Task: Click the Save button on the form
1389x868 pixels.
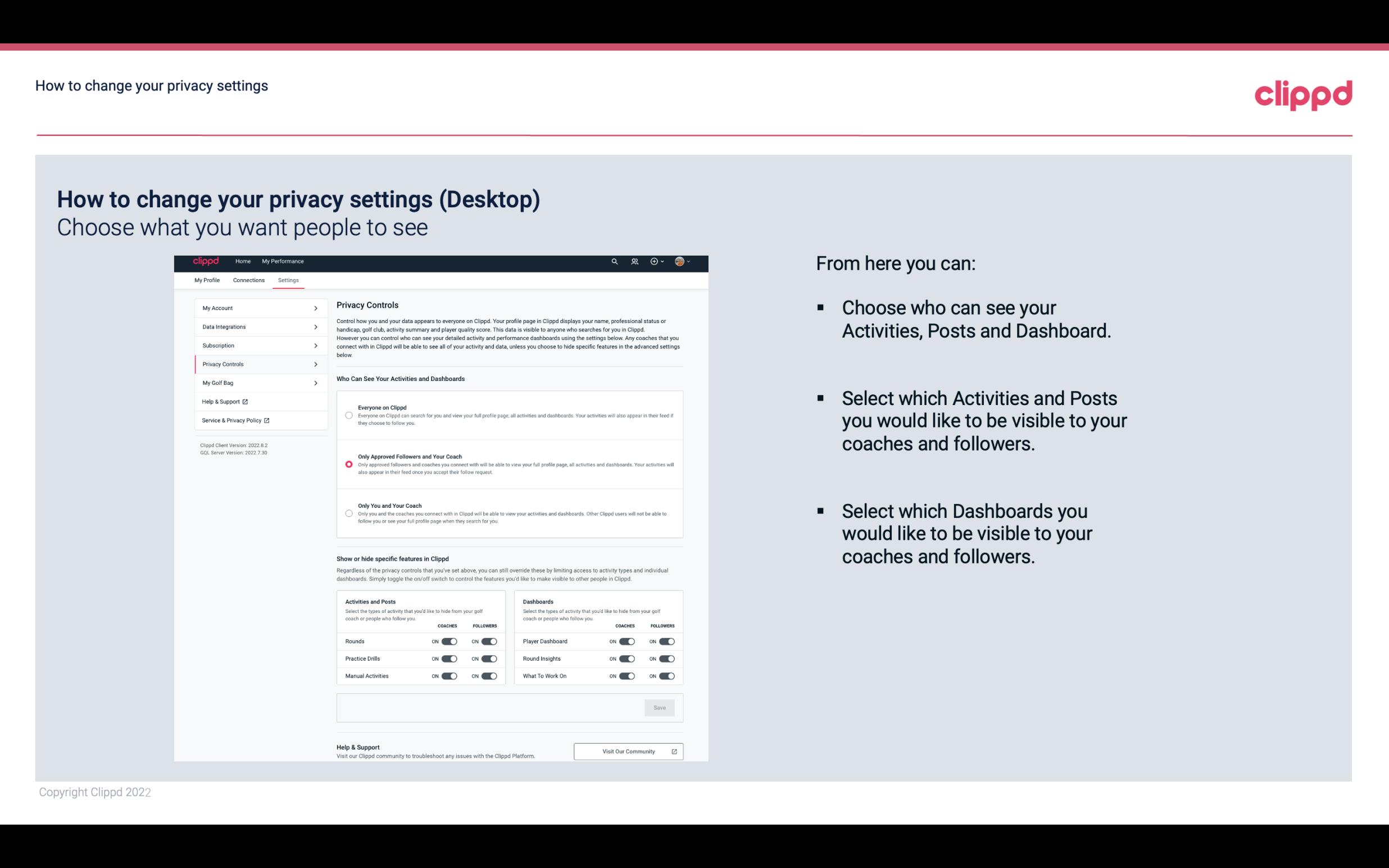Action: click(x=660, y=708)
